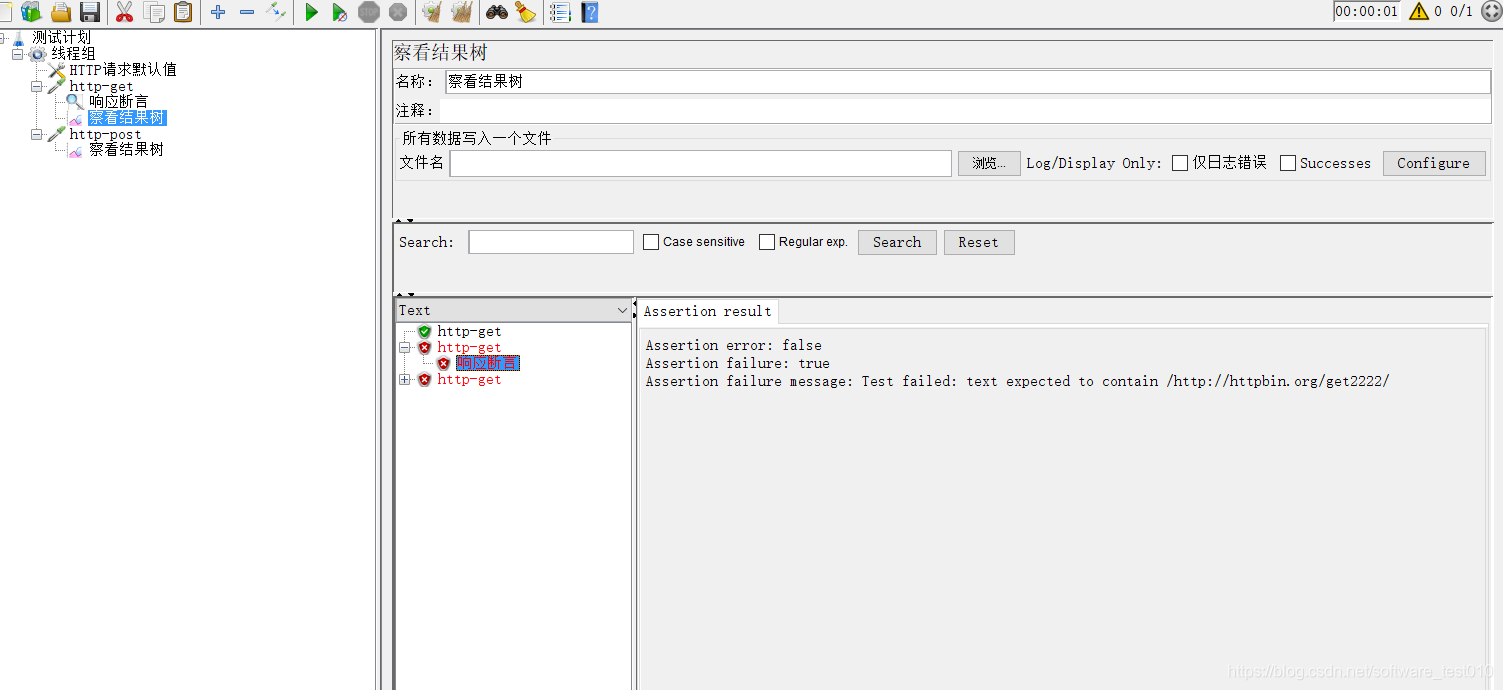Image resolution: width=1503 pixels, height=690 pixels.
Task: Click the grey Shutdown X icon
Action: 398,12
